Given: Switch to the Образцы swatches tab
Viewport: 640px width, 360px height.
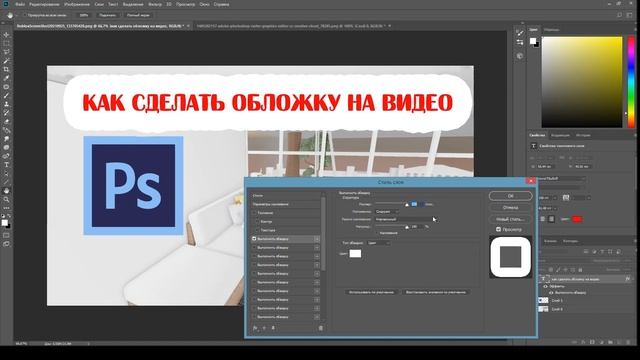Looking at the screenshot, I should (551, 30).
